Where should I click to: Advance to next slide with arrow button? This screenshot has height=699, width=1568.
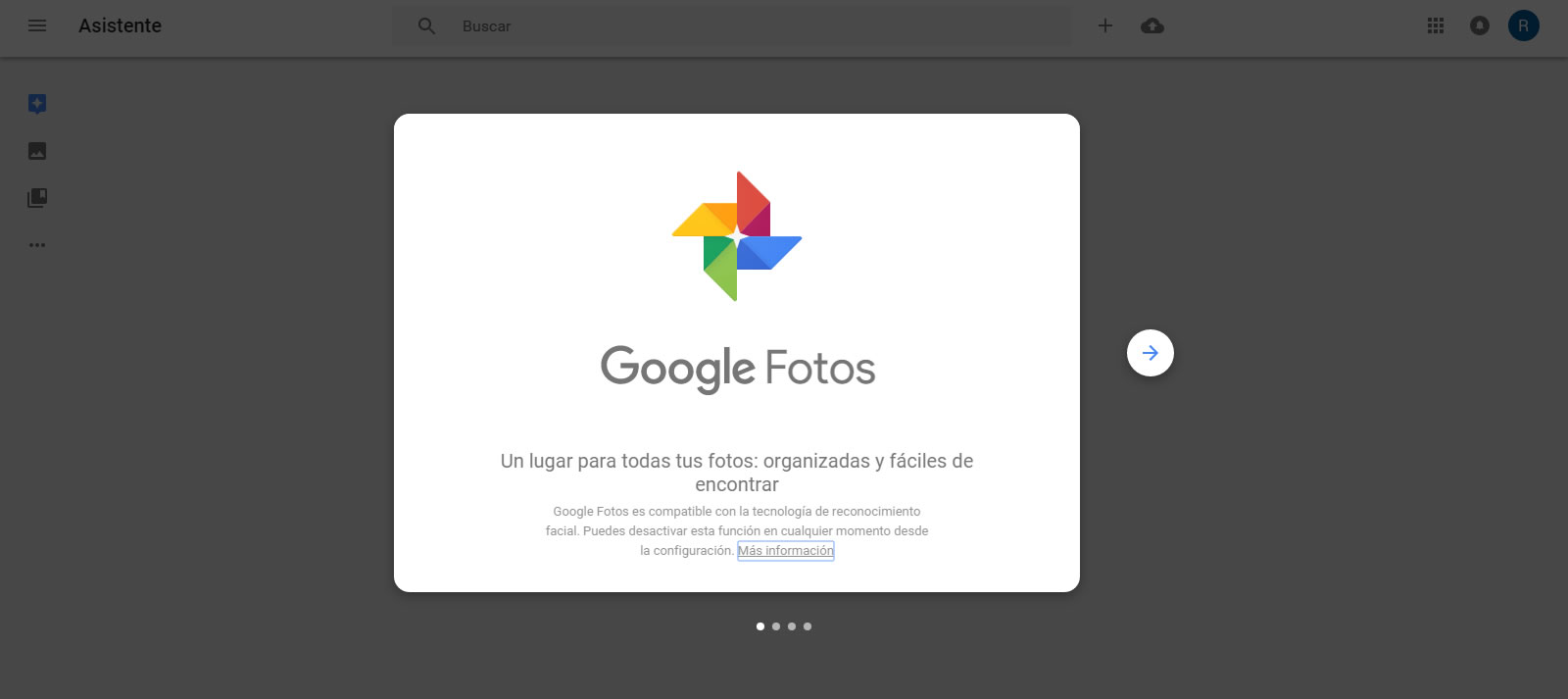1150,353
